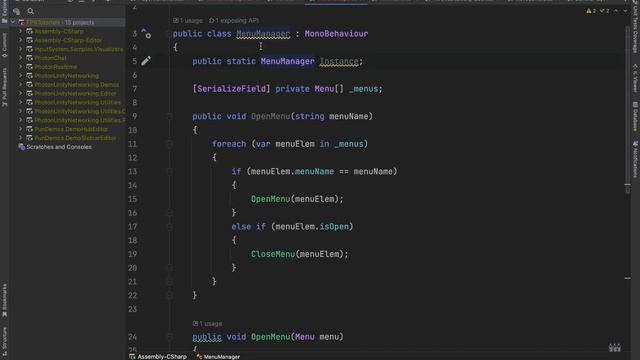Click the reader mode glasses icon at bottom right
Viewport: 640px width, 360px height.
coord(614,348)
